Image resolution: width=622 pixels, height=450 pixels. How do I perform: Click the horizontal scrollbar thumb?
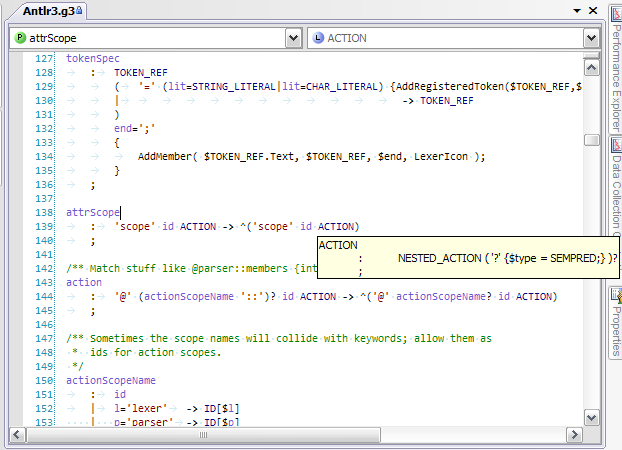coord(203,435)
